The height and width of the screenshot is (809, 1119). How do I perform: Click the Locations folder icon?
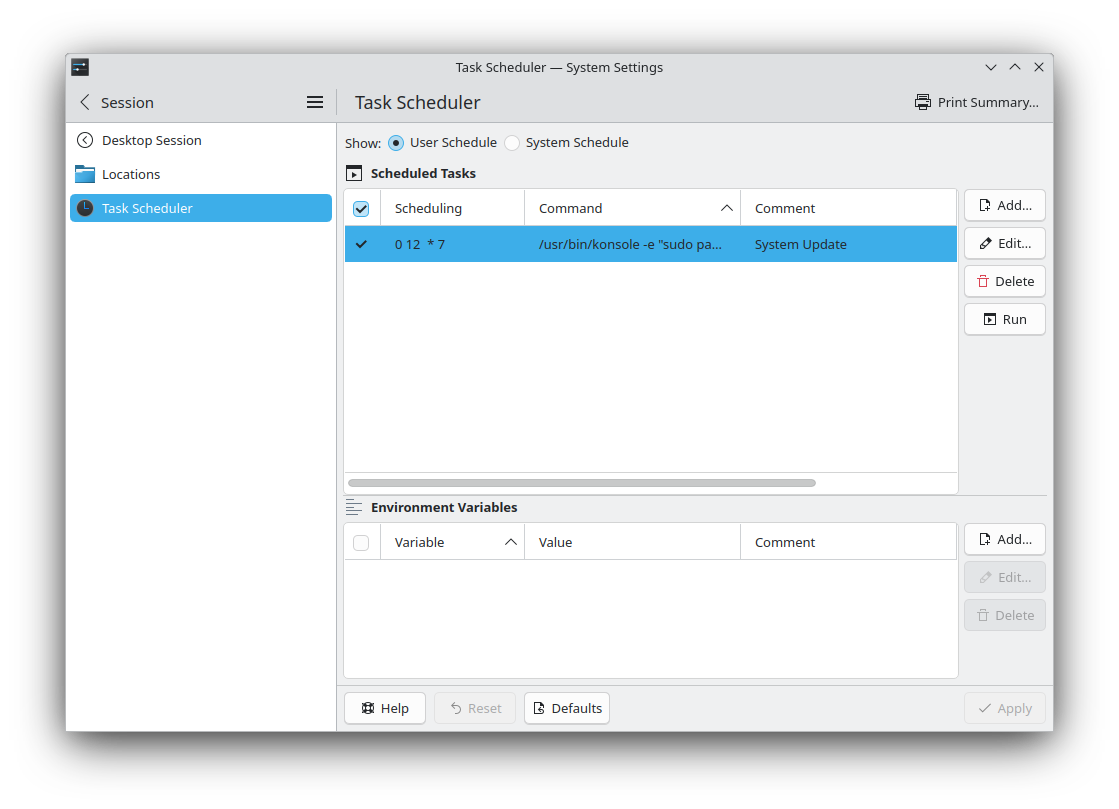pyautogui.click(x=85, y=174)
